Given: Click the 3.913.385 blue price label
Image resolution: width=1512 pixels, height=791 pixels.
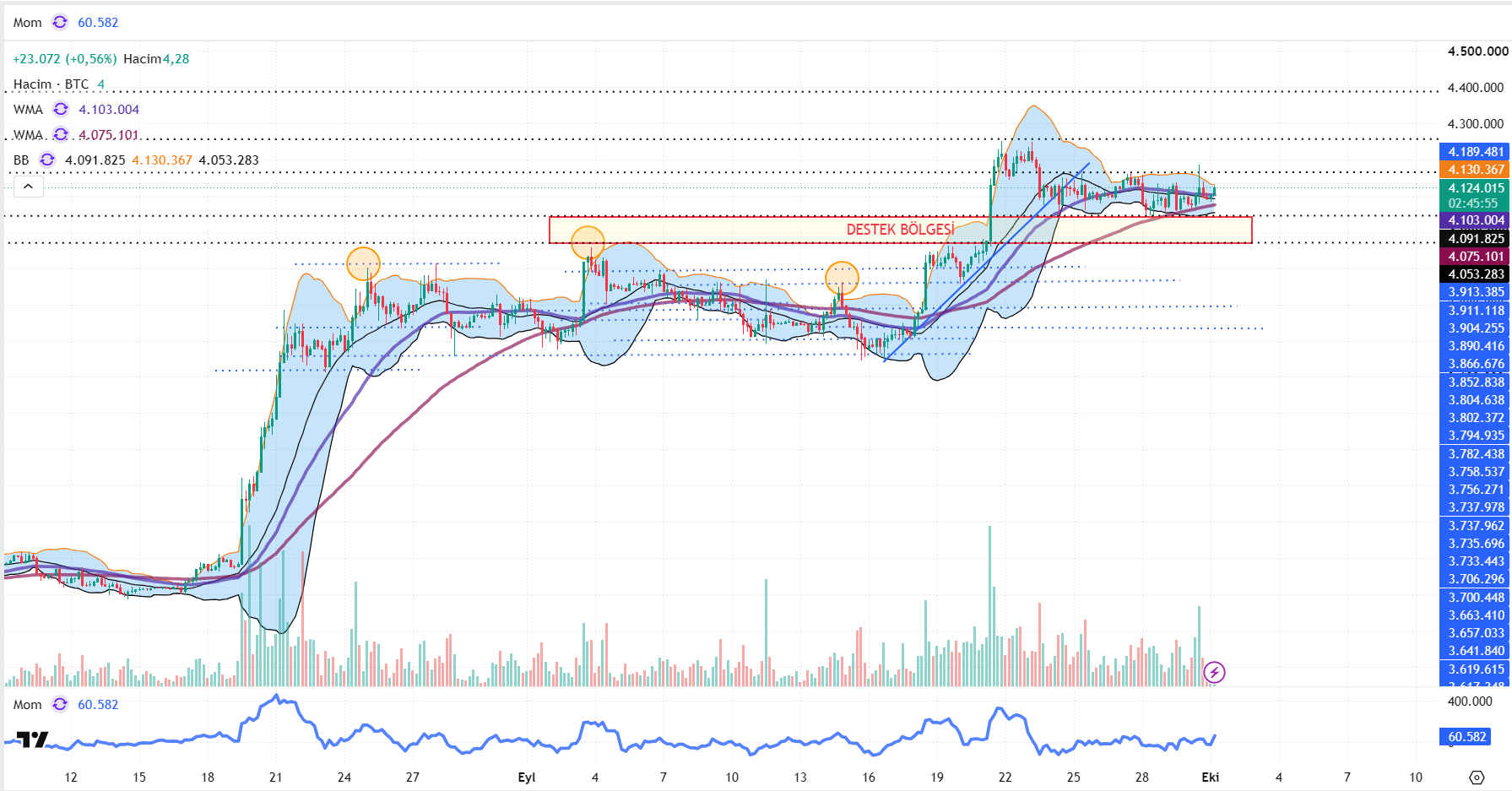Looking at the screenshot, I should (x=1475, y=292).
